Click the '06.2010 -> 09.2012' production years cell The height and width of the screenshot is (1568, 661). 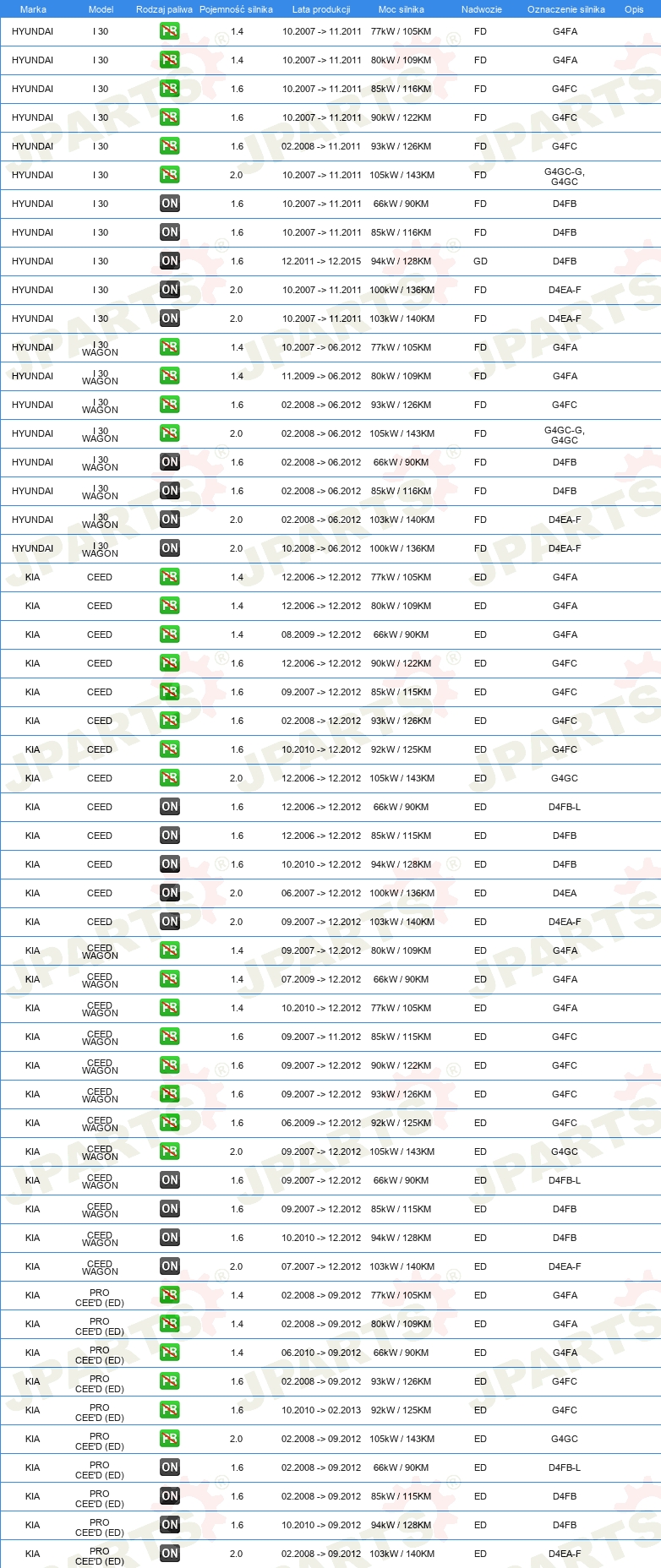[321, 1353]
